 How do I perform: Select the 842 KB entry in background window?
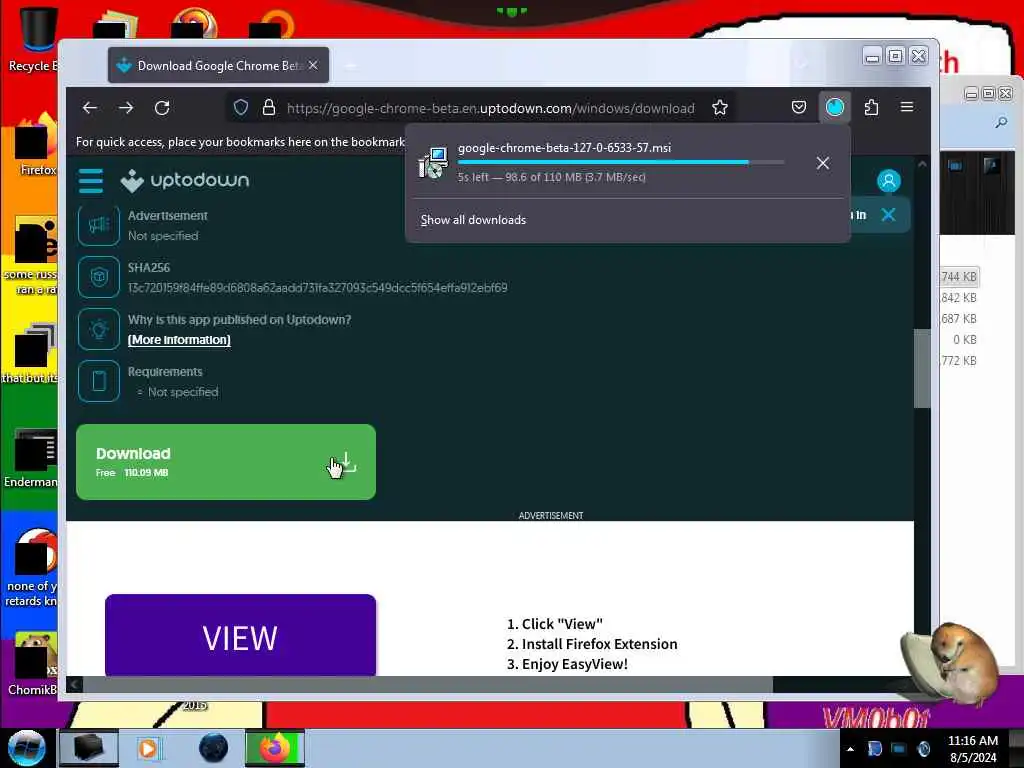959,298
